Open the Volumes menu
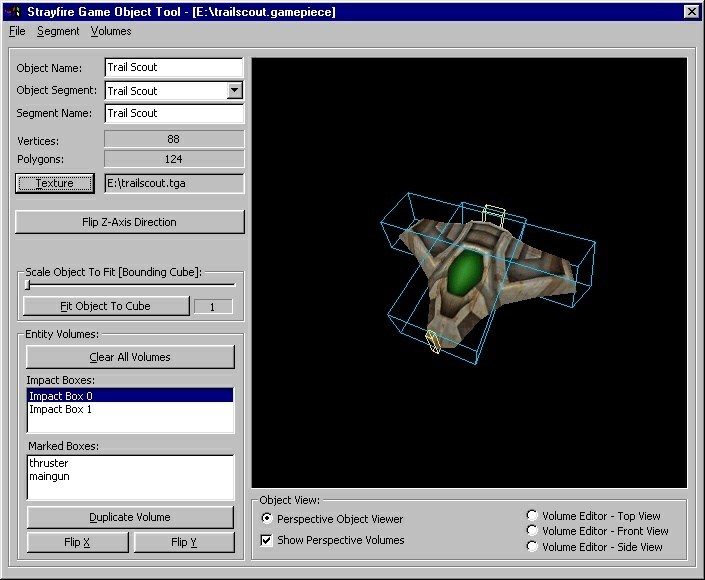 coord(111,31)
